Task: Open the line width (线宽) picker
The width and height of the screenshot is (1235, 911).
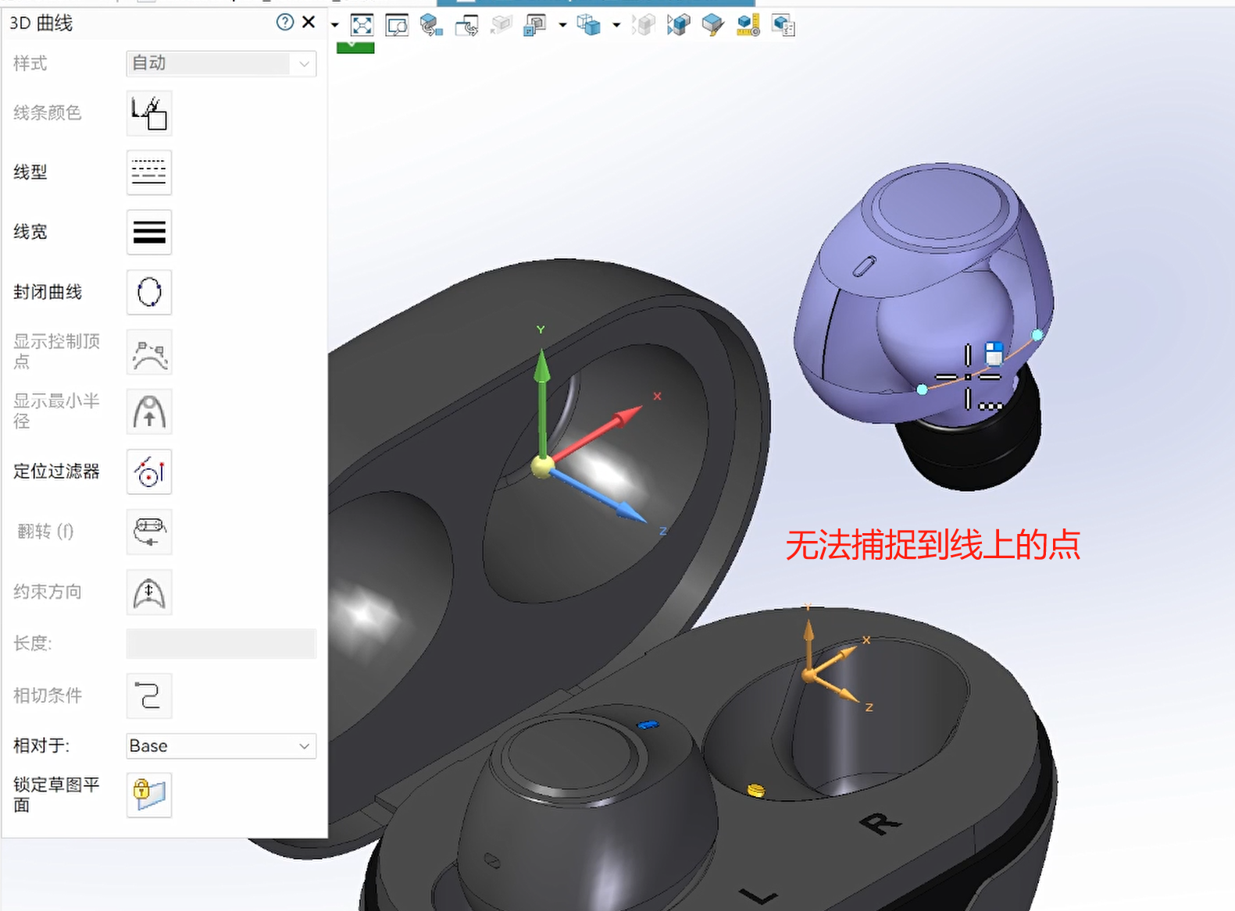Action: pos(149,232)
